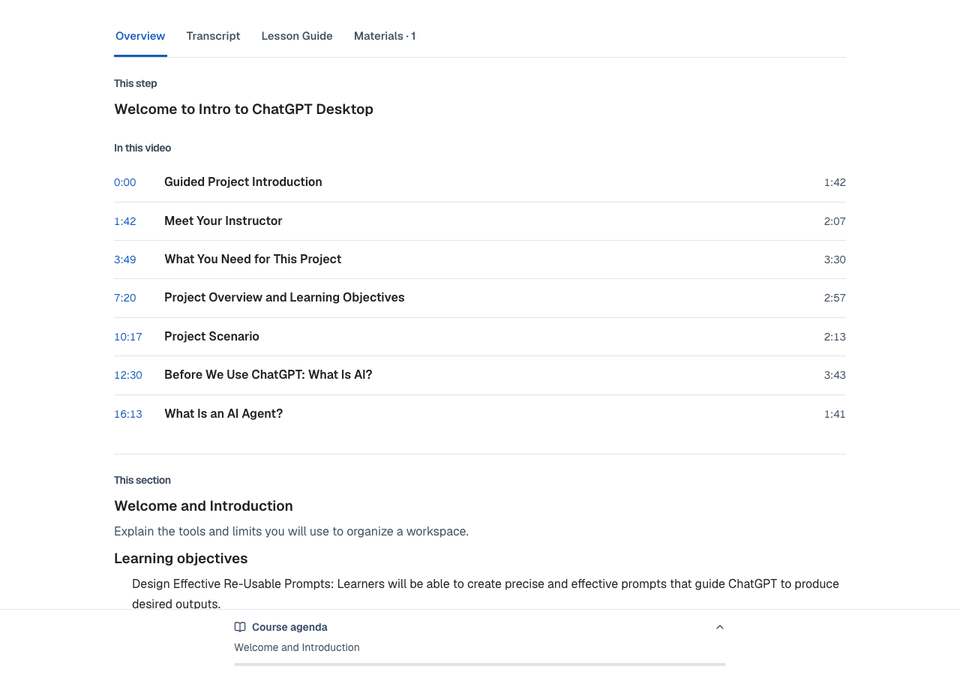
Task: Click the 3:43 duration value
Action: (x=834, y=375)
